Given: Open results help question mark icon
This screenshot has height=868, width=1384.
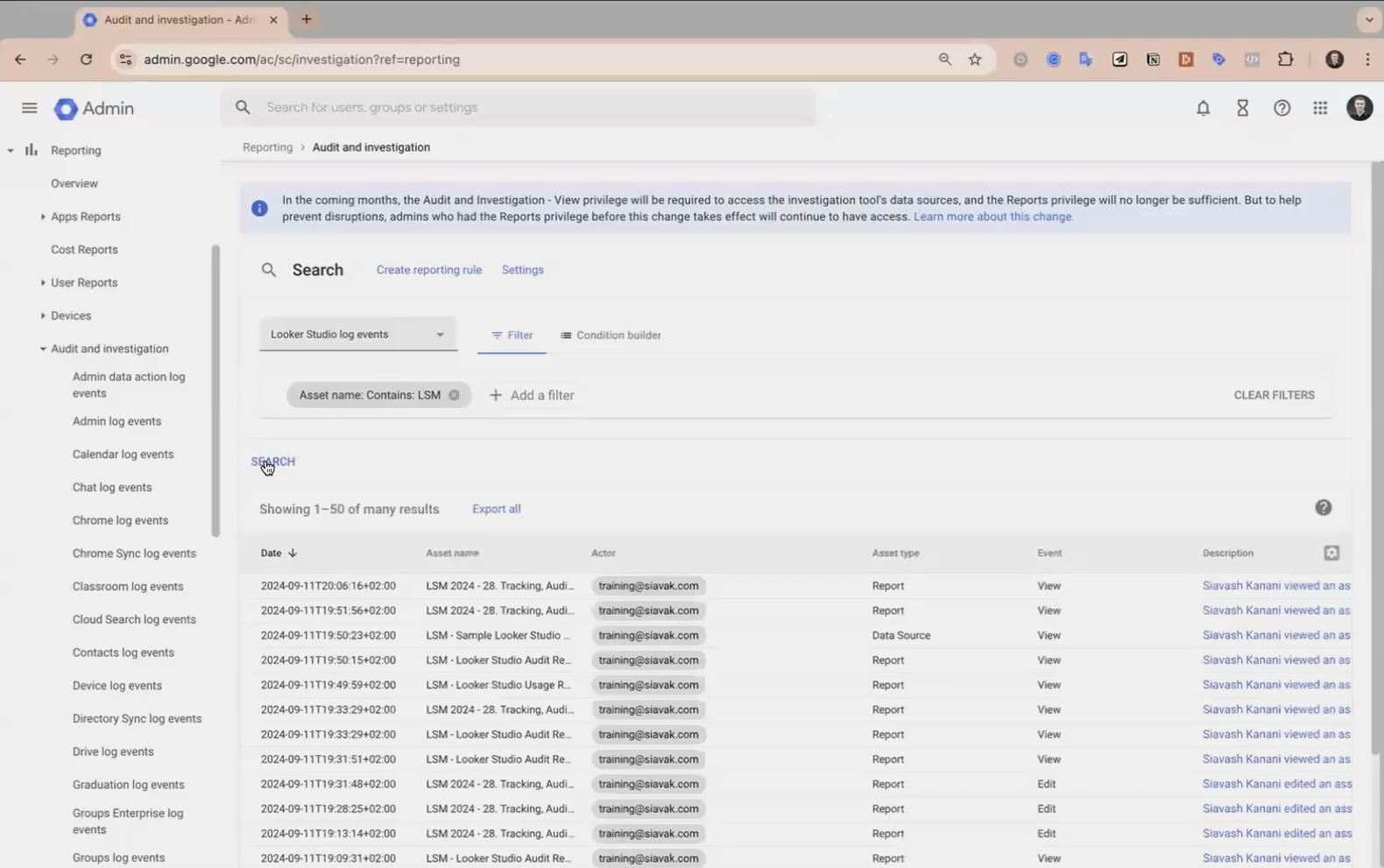Looking at the screenshot, I should (1323, 508).
